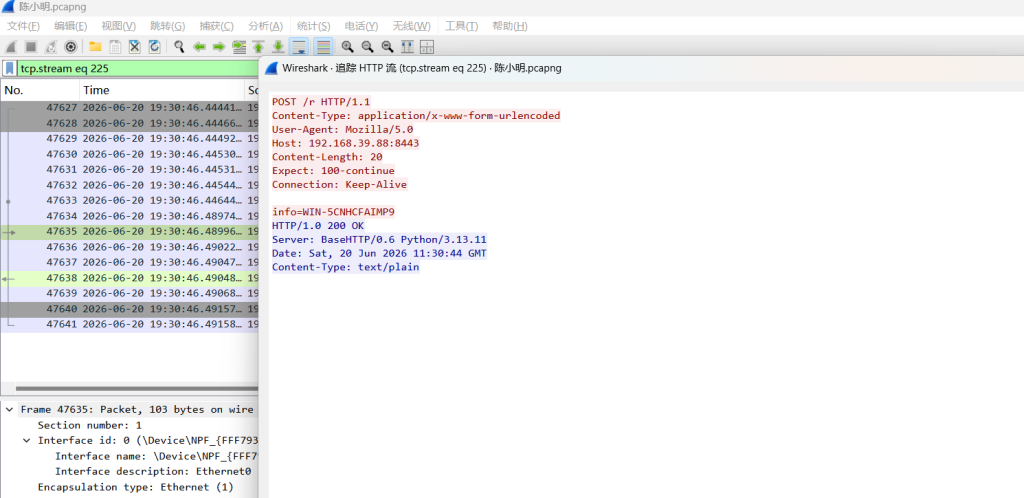This screenshot has width=1024, height=498.
Task: Sort by the Time column header
Action: 163,90
